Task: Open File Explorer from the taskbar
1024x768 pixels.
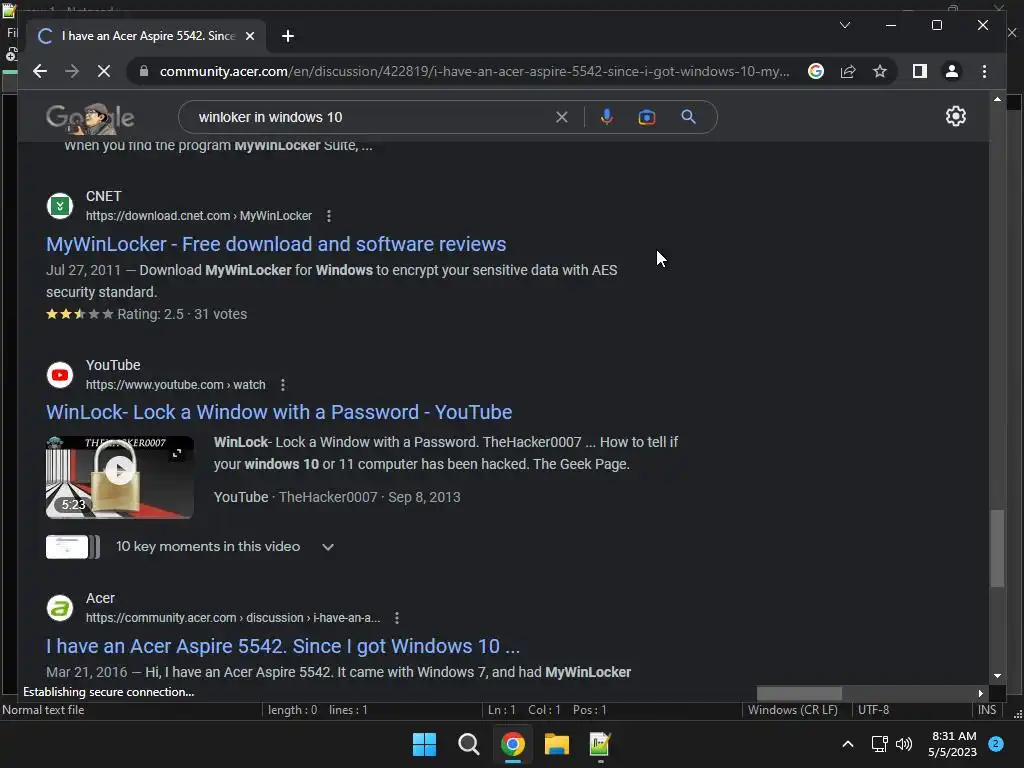Action: pyautogui.click(x=556, y=744)
